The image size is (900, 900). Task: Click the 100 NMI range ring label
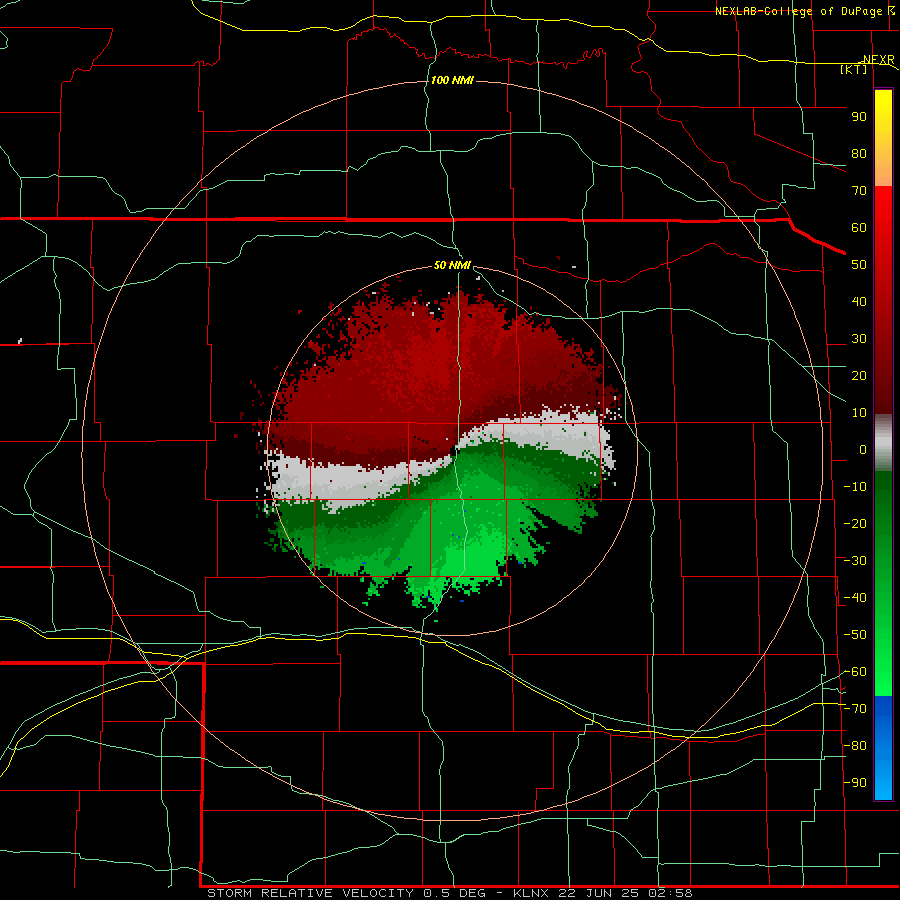coord(452,80)
